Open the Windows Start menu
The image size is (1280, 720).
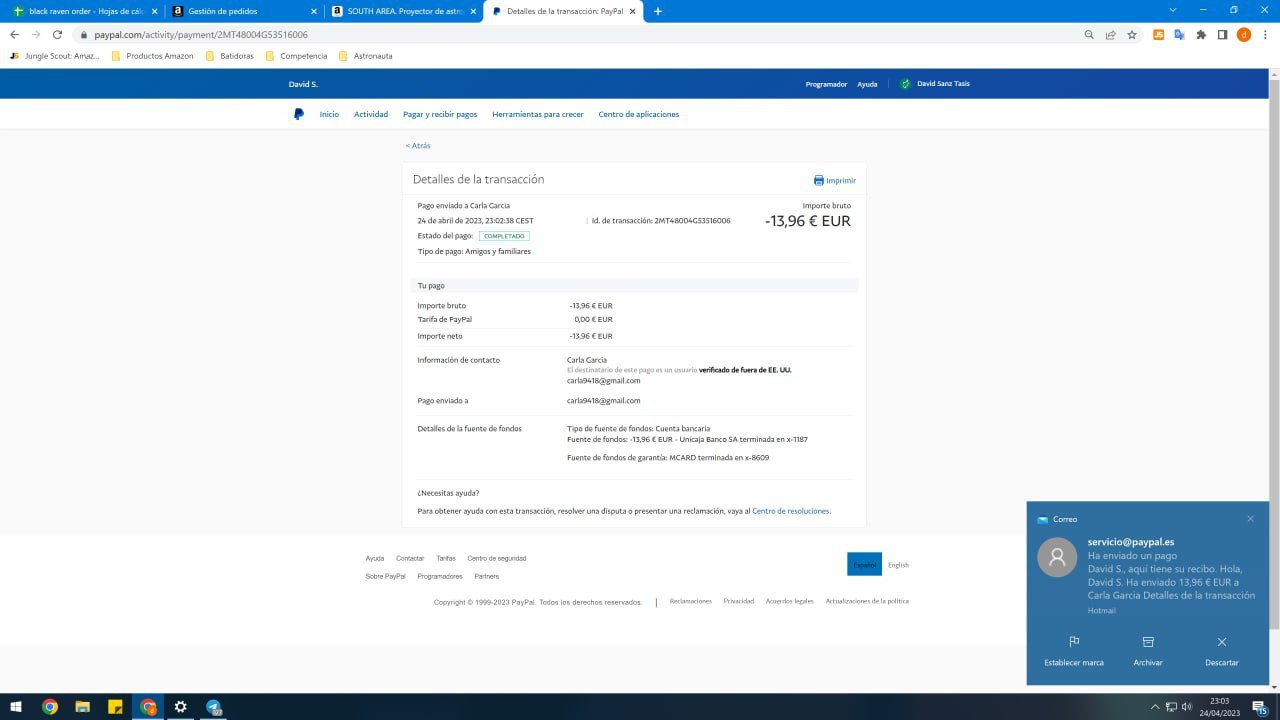(17, 707)
